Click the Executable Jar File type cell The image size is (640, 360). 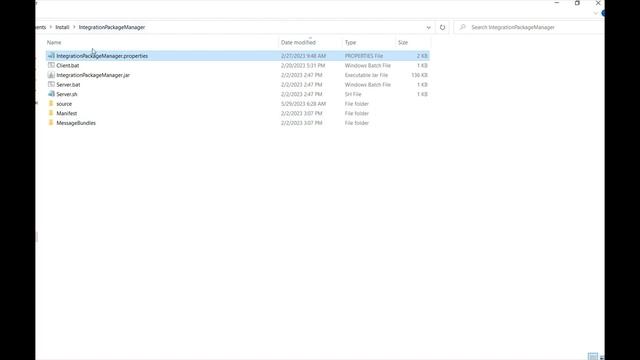click(366, 75)
